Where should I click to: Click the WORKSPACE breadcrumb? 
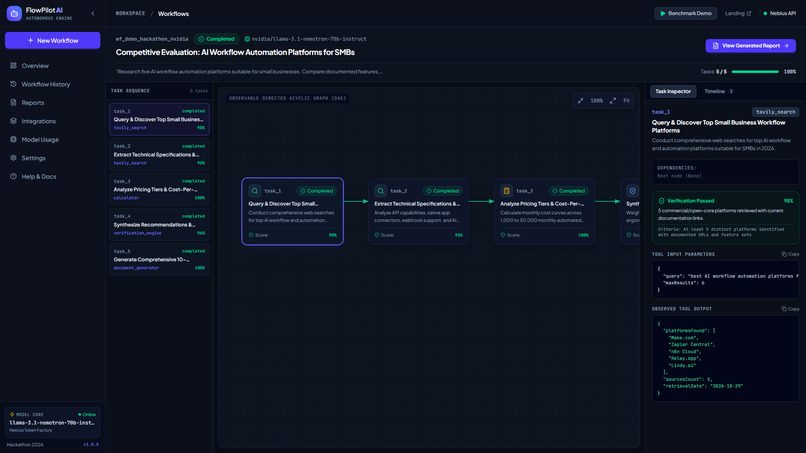point(130,13)
